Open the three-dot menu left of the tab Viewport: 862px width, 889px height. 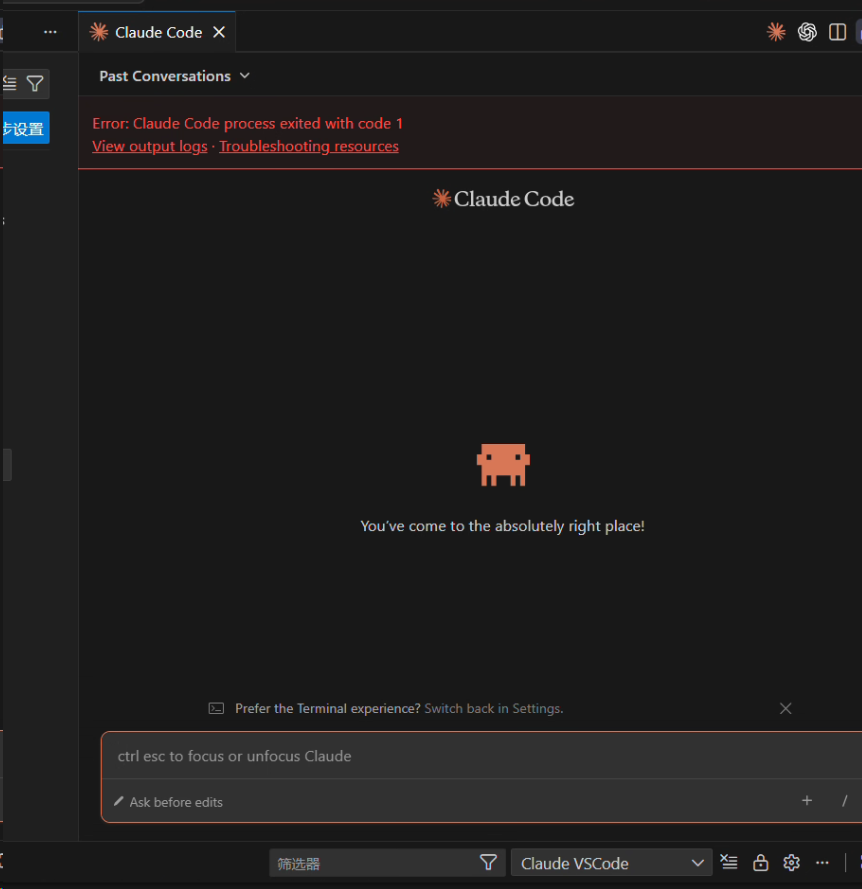pyautogui.click(x=50, y=32)
